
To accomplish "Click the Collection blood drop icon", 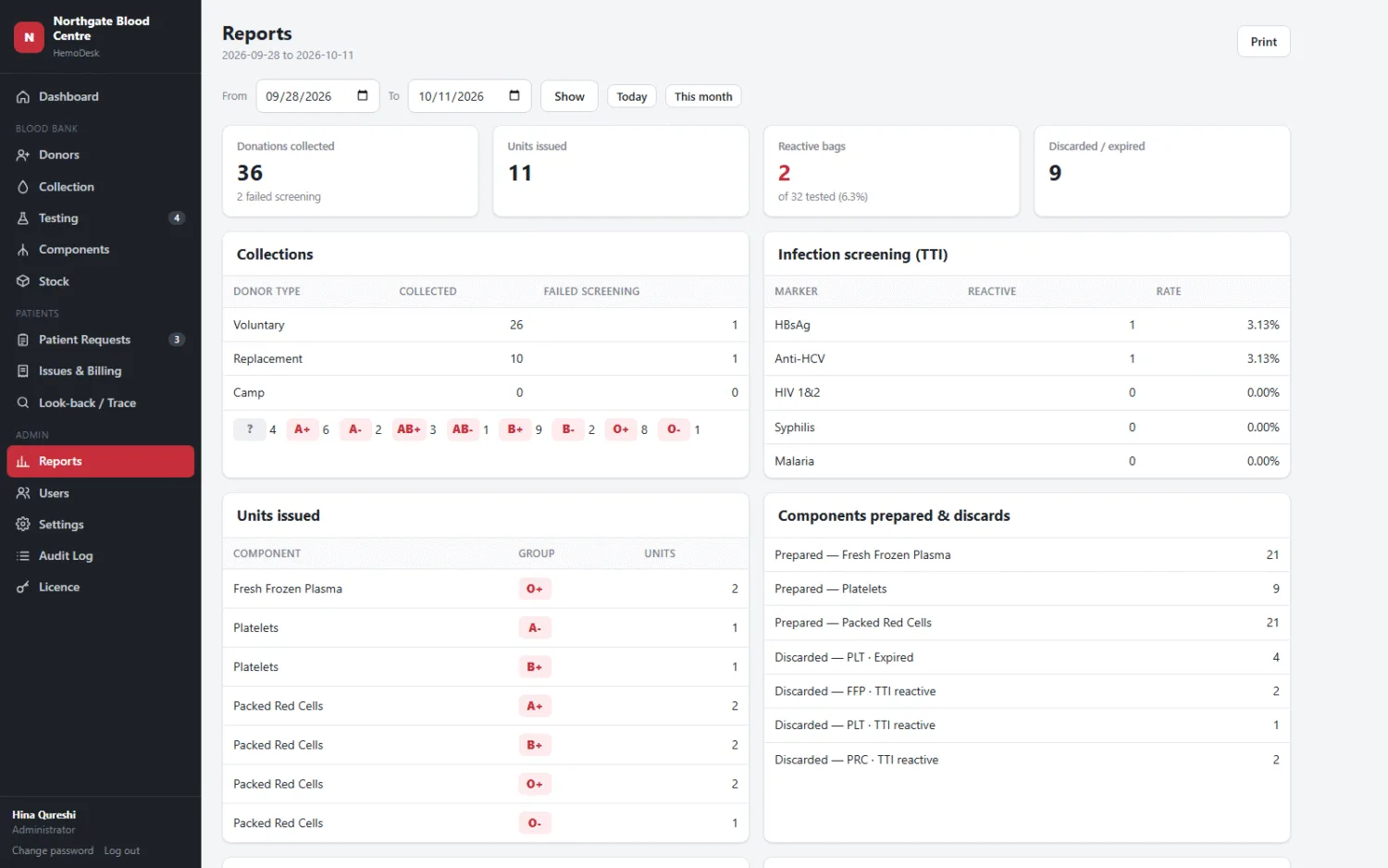I will pos(23,187).
